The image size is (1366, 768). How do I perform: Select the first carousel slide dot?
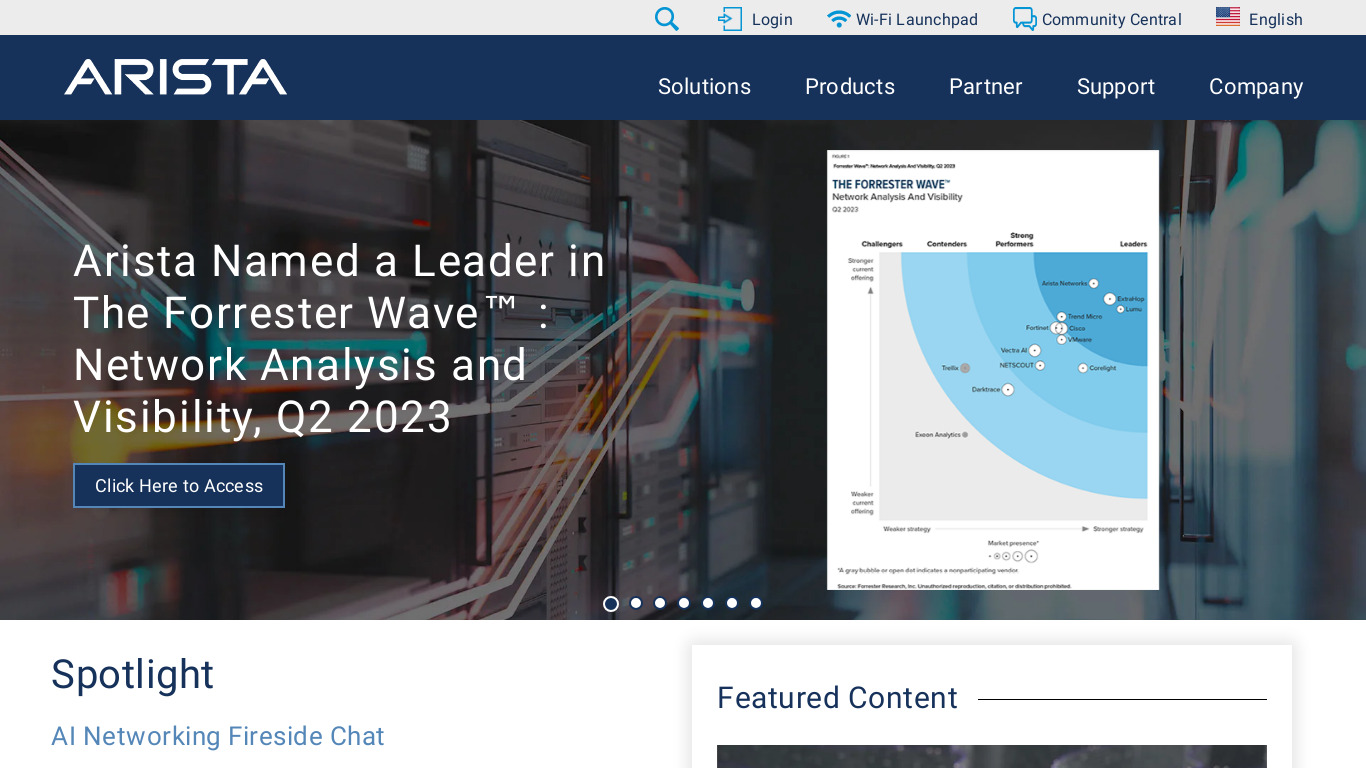(x=611, y=603)
